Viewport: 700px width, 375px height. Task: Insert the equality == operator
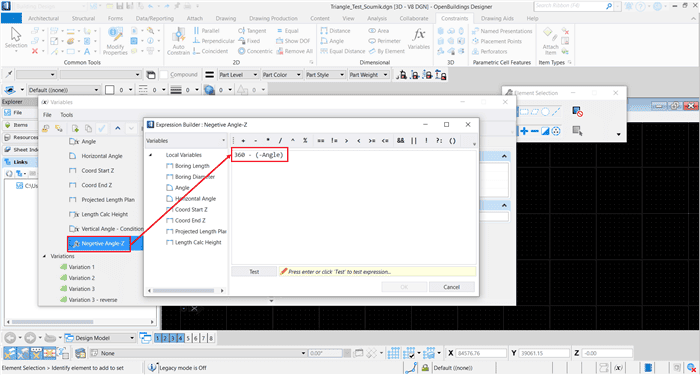point(321,141)
